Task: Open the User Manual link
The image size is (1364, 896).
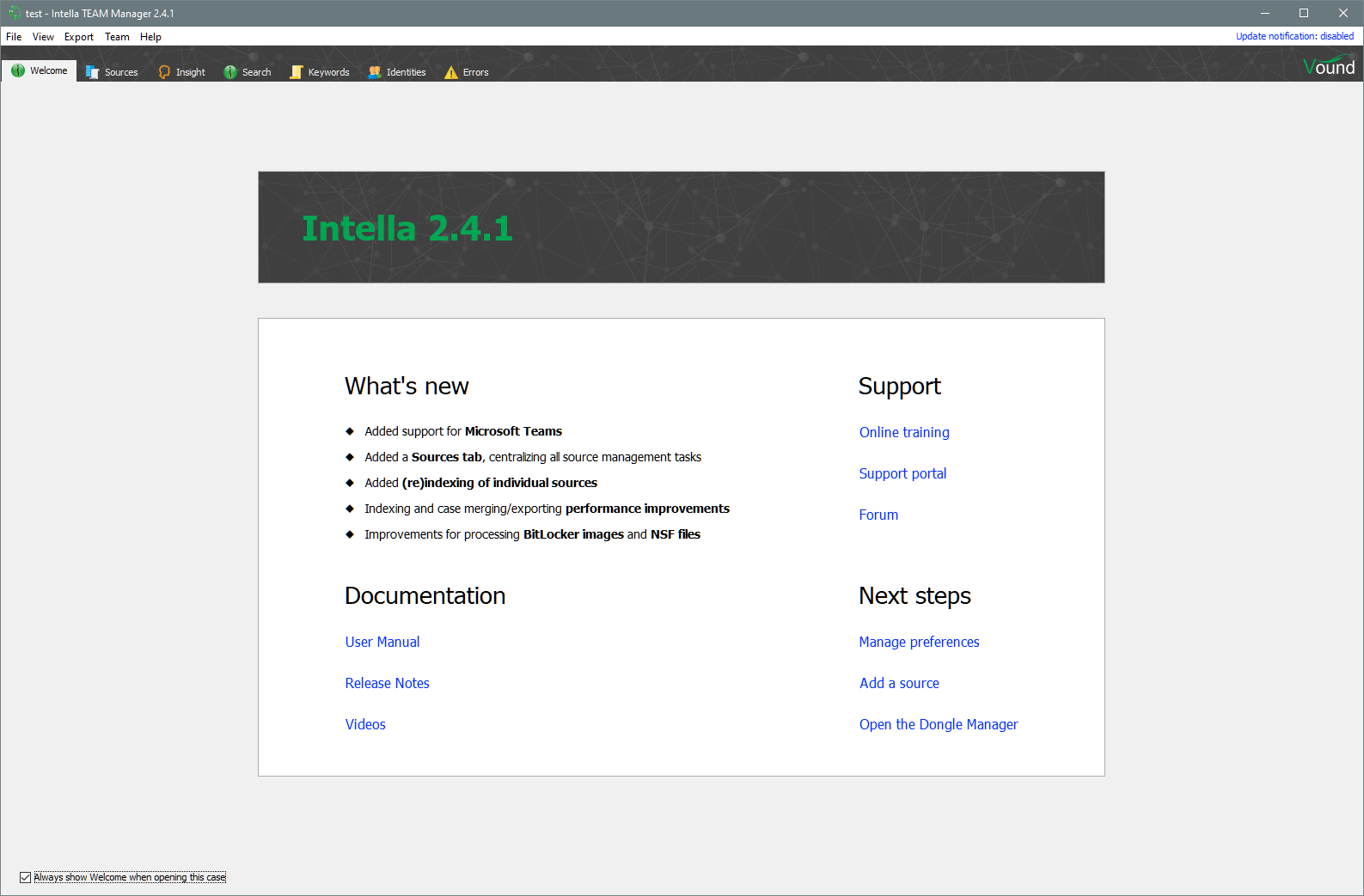Action: [x=382, y=642]
